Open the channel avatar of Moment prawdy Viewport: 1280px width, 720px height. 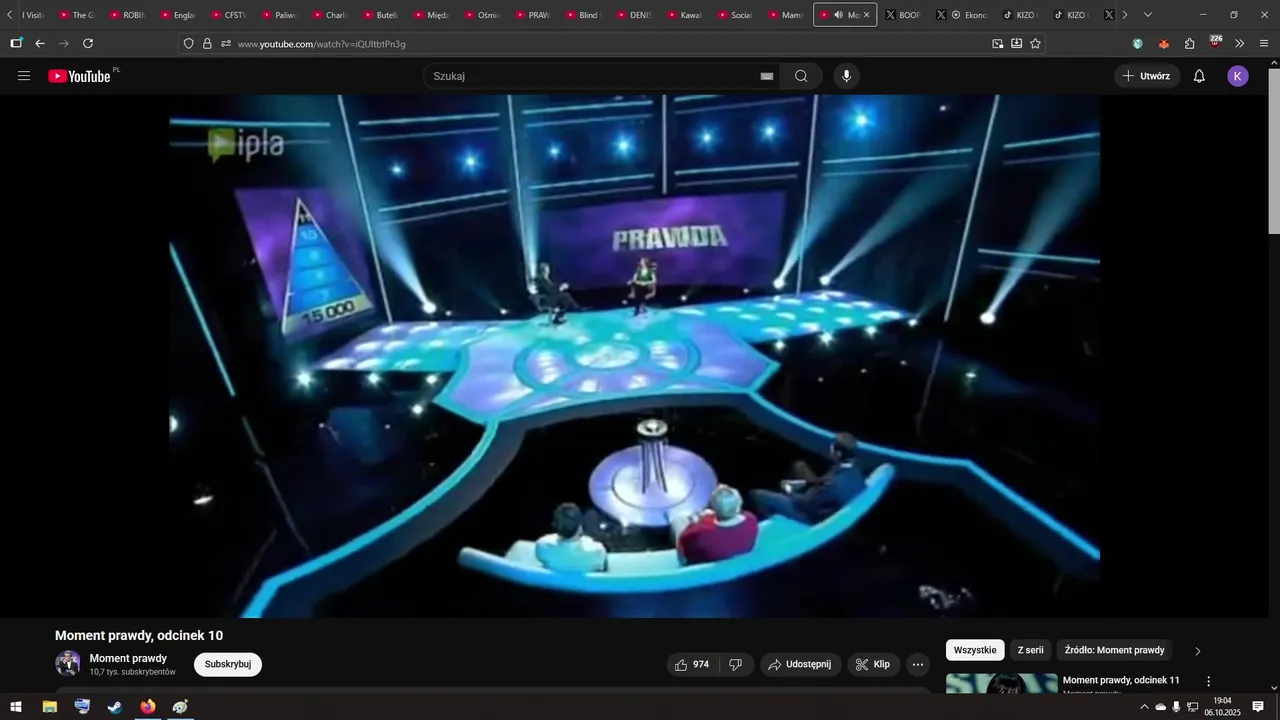pos(68,664)
